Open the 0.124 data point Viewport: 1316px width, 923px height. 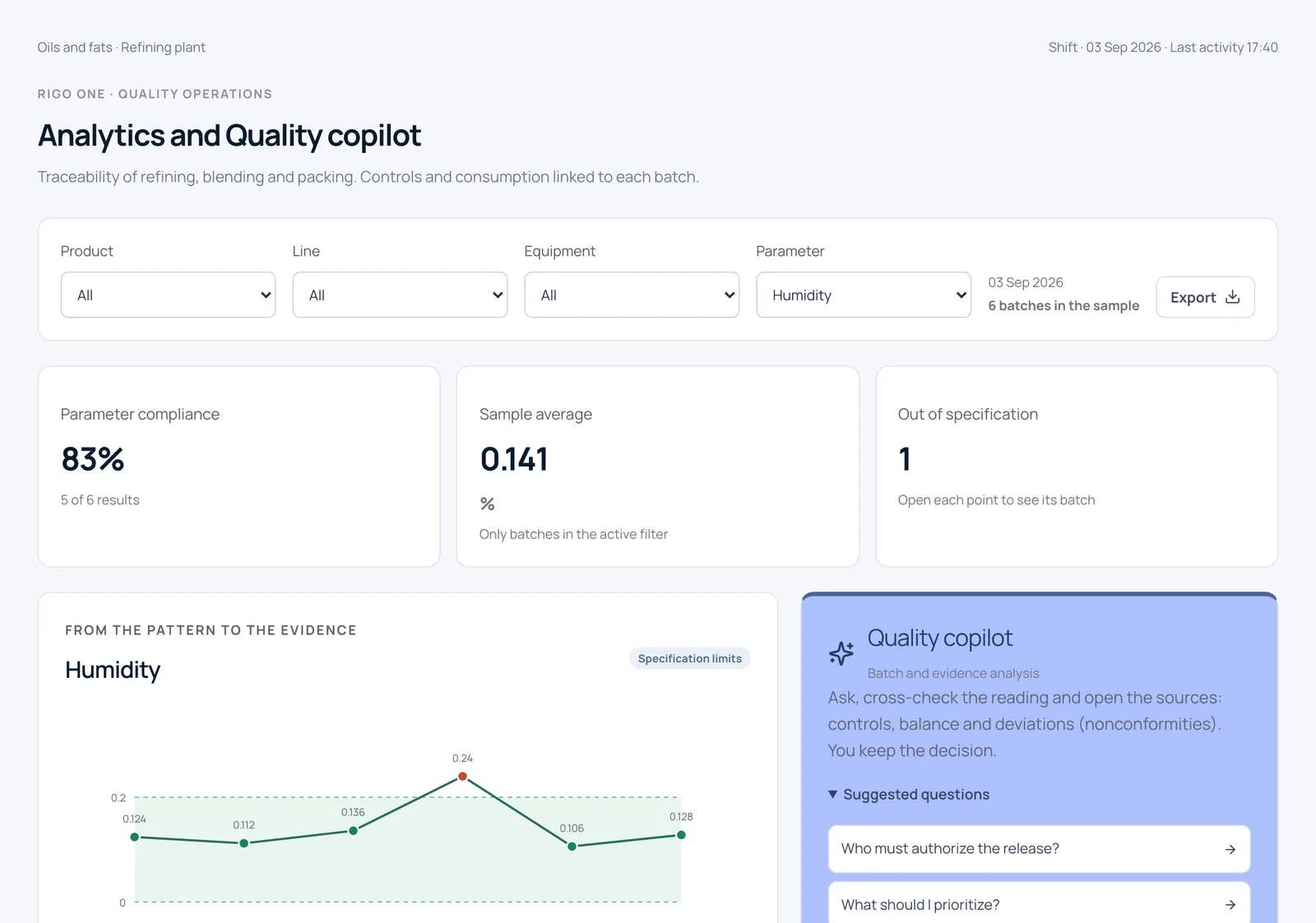[135, 837]
